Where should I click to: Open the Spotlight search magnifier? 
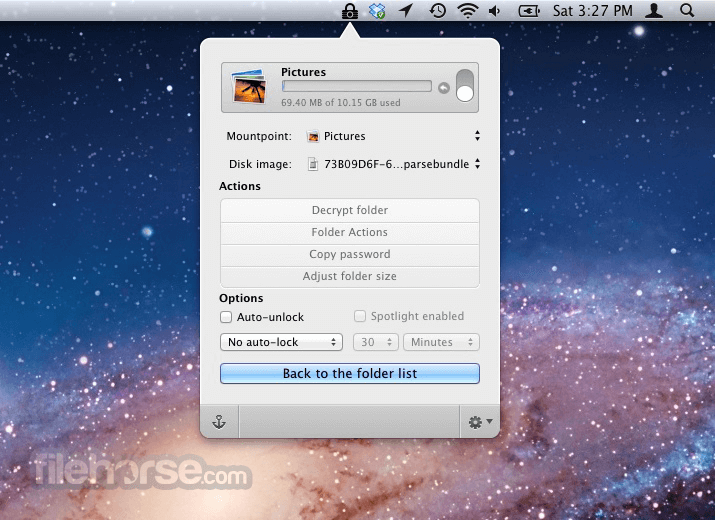[687, 10]
